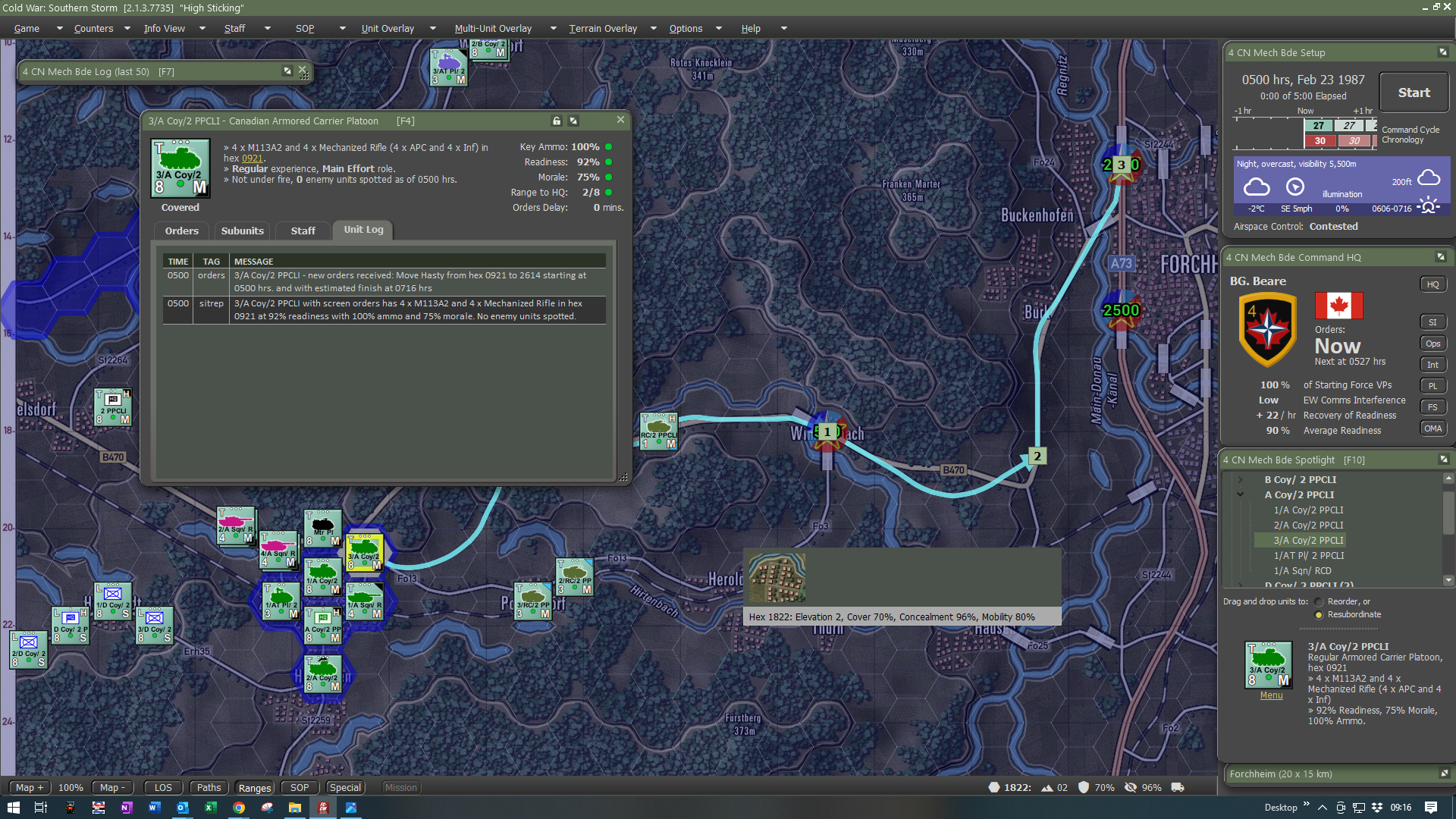1456x819 pixels.
Task: Click Windows Task View taskbar icon
Action: pos(41,808)
